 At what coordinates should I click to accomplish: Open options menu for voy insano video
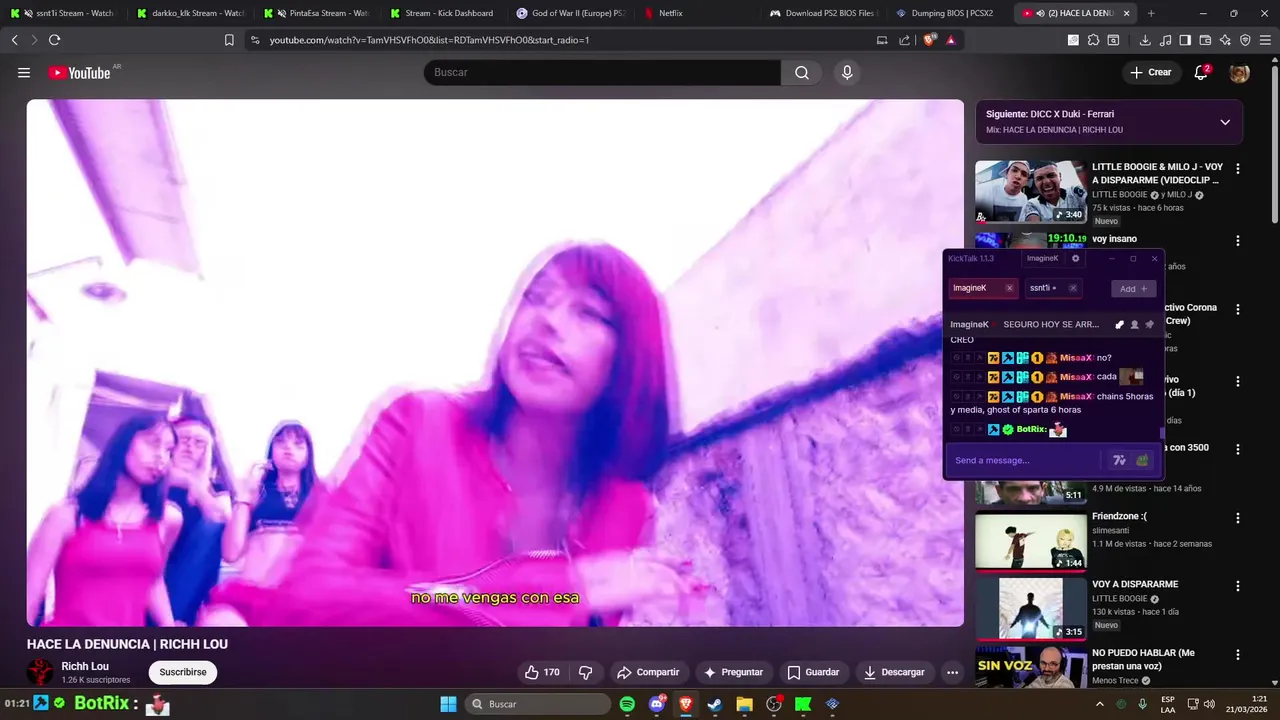tap(1238, 241)
